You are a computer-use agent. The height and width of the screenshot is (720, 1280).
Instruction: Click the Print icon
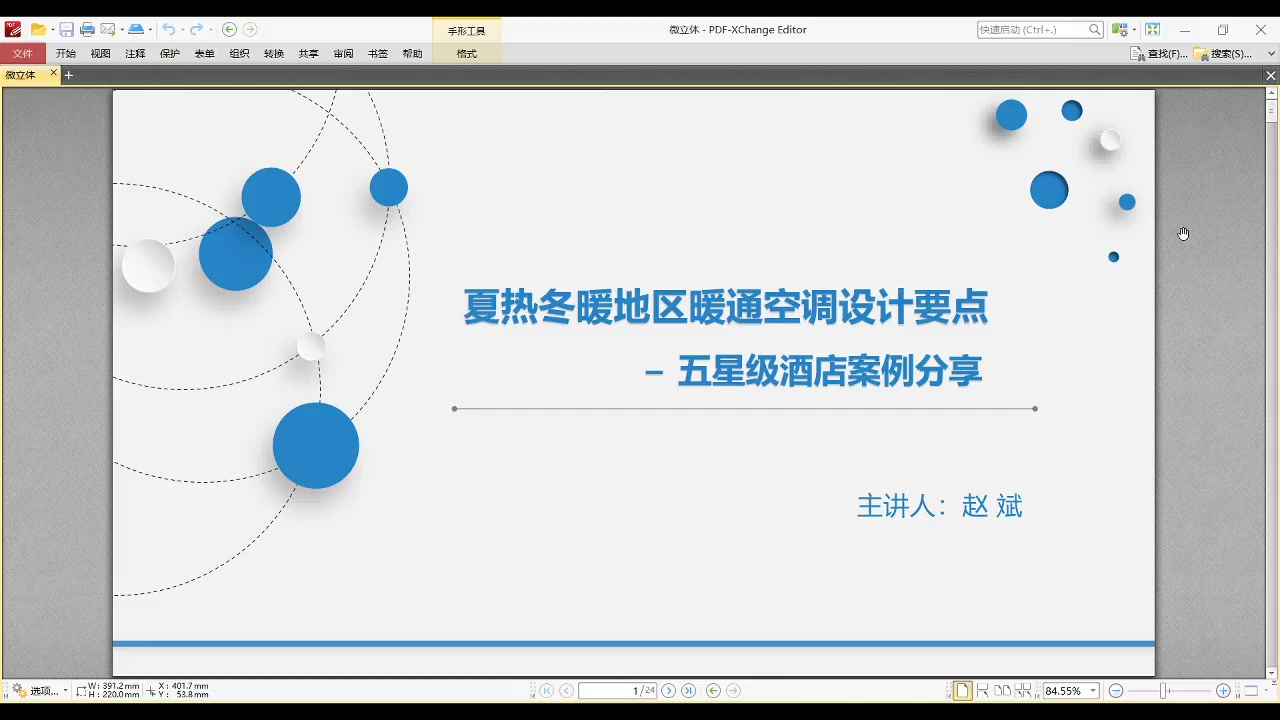click(87, 30)
